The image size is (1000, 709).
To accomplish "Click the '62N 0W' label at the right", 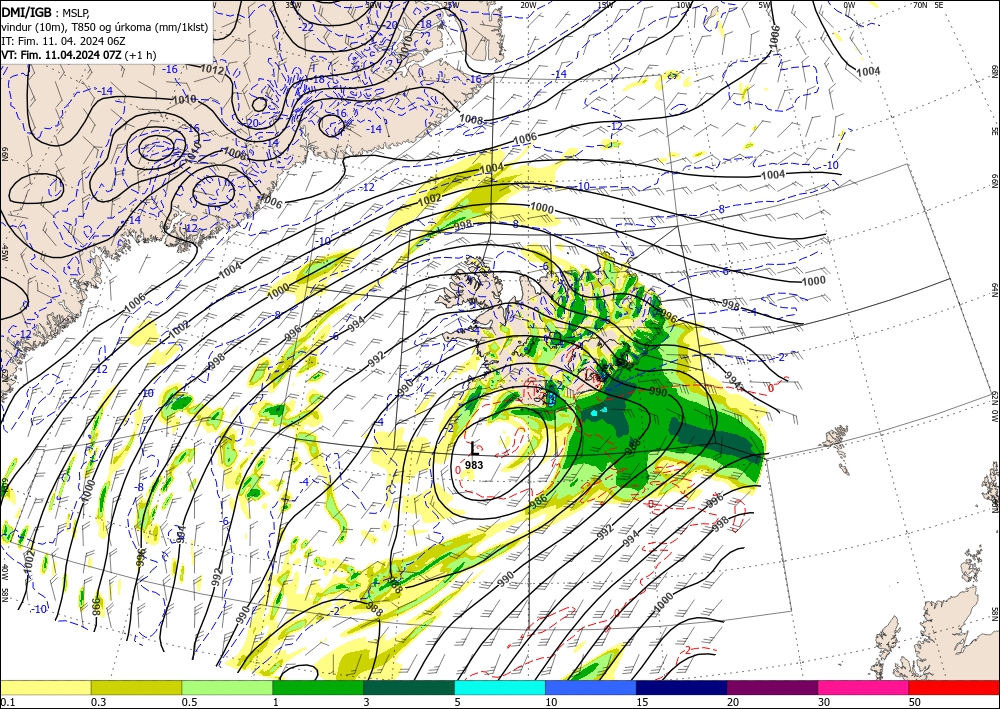I will (x=994, y=408).
